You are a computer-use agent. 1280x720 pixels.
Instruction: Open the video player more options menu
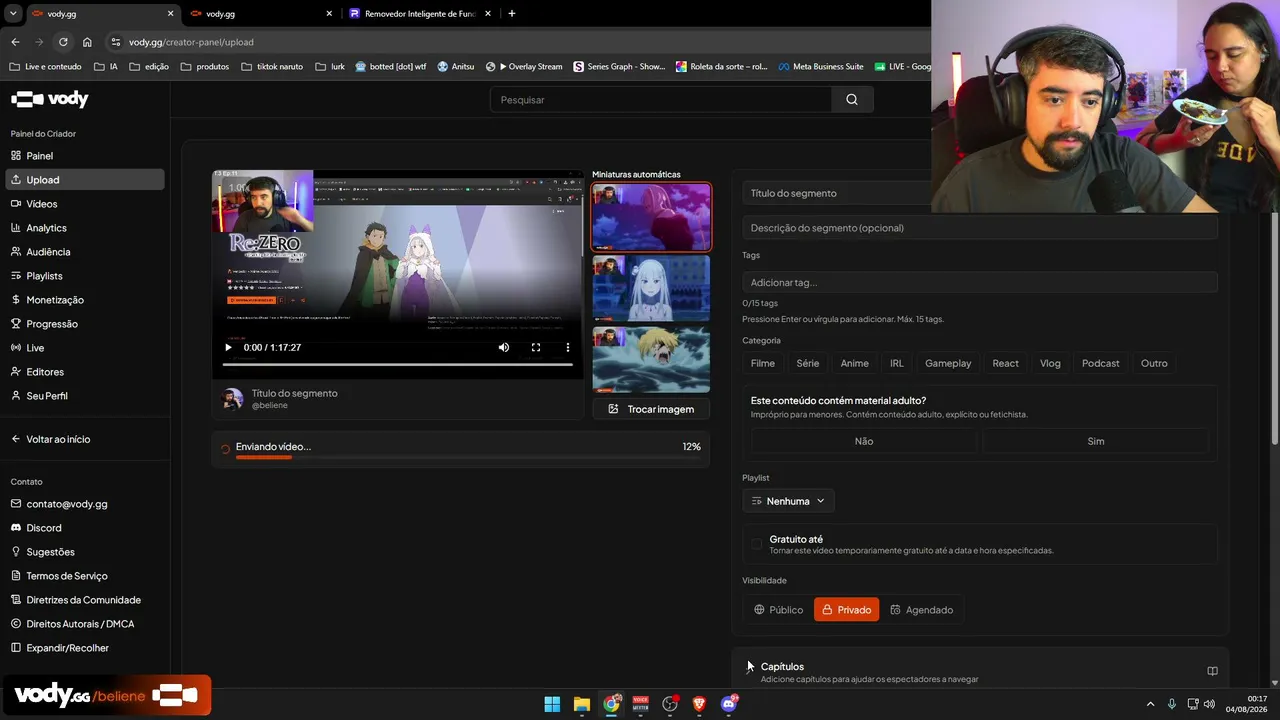(568, 348)
